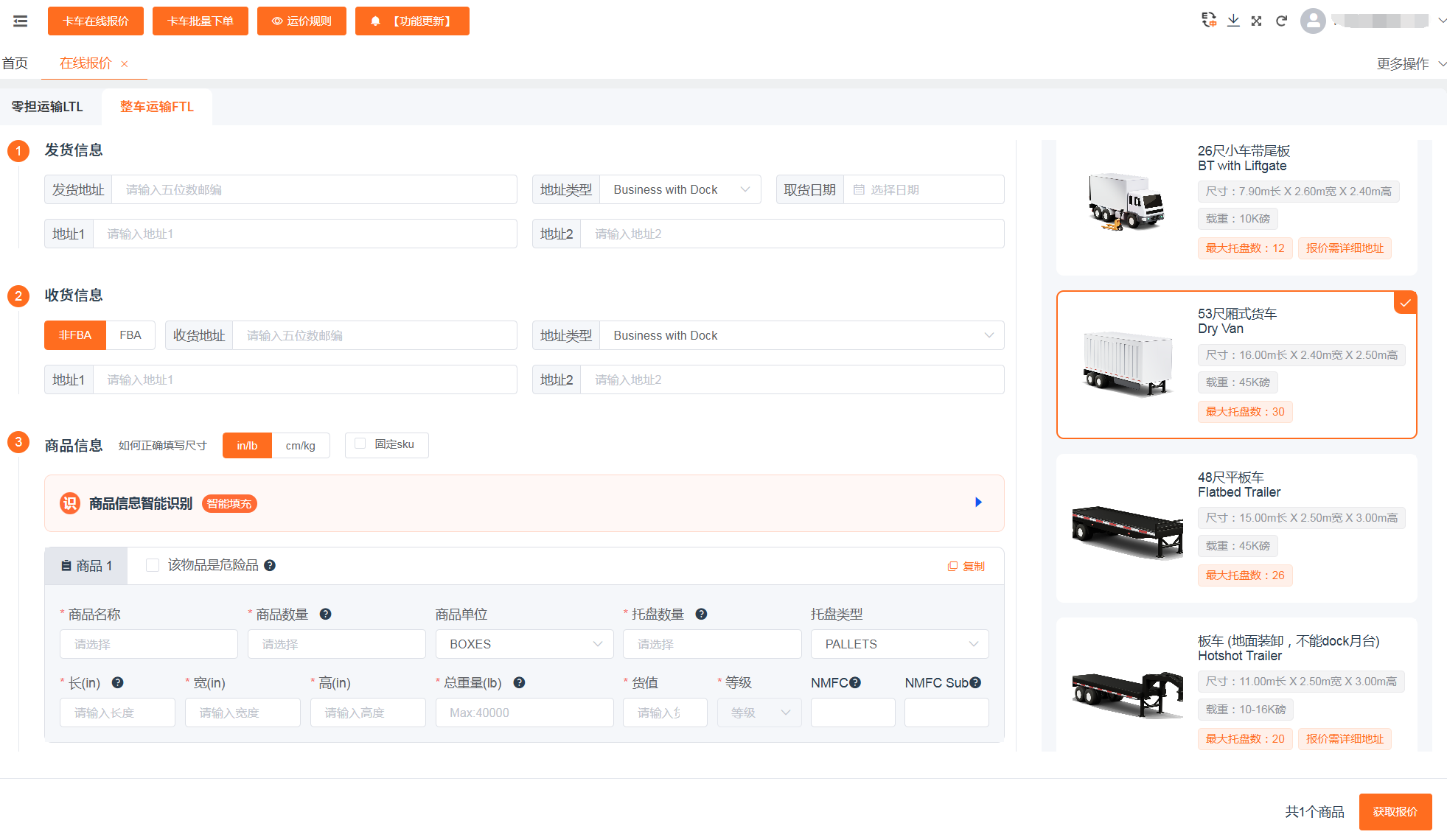Click the refresh page icon
Image resolution: width=1447 pixels, height=840 pixels.
pyautogui.click(x=1281, y=21)
